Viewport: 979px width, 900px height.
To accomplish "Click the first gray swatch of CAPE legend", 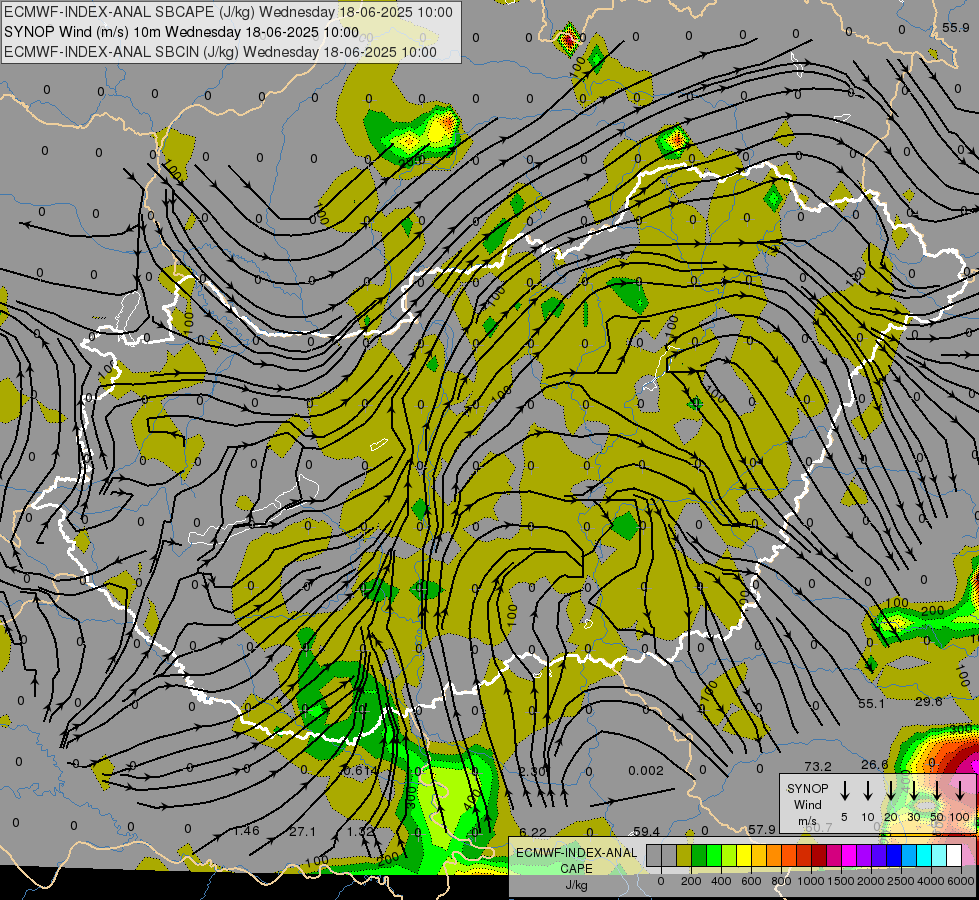I will (x=654, y=855).
